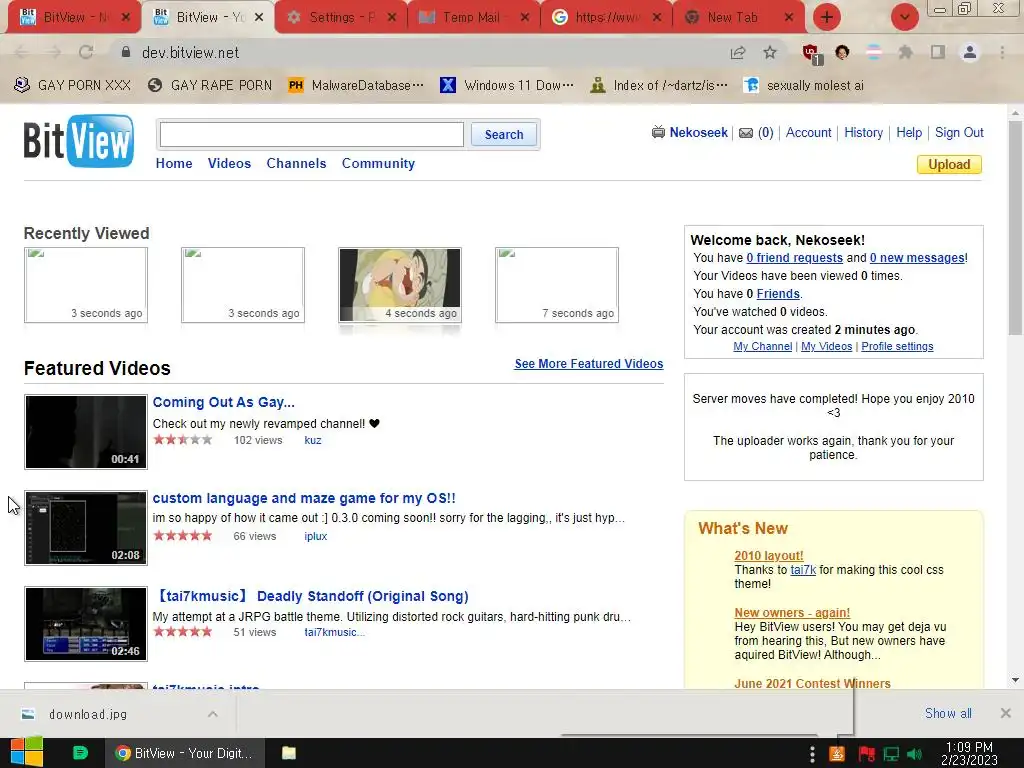The image size is (1024, 768).
Task: Click the share page icon in address bar
Action: point(738,52)
